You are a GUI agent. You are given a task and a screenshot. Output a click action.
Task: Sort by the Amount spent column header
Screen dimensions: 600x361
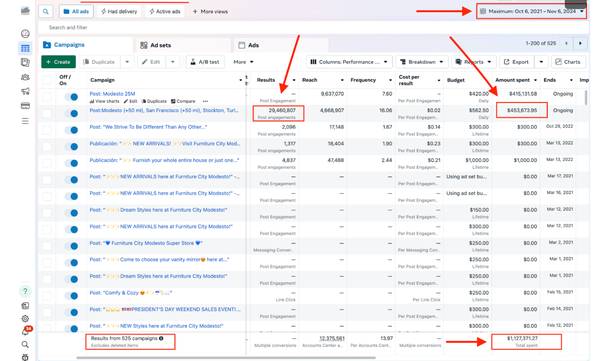(x=512, y=80)
